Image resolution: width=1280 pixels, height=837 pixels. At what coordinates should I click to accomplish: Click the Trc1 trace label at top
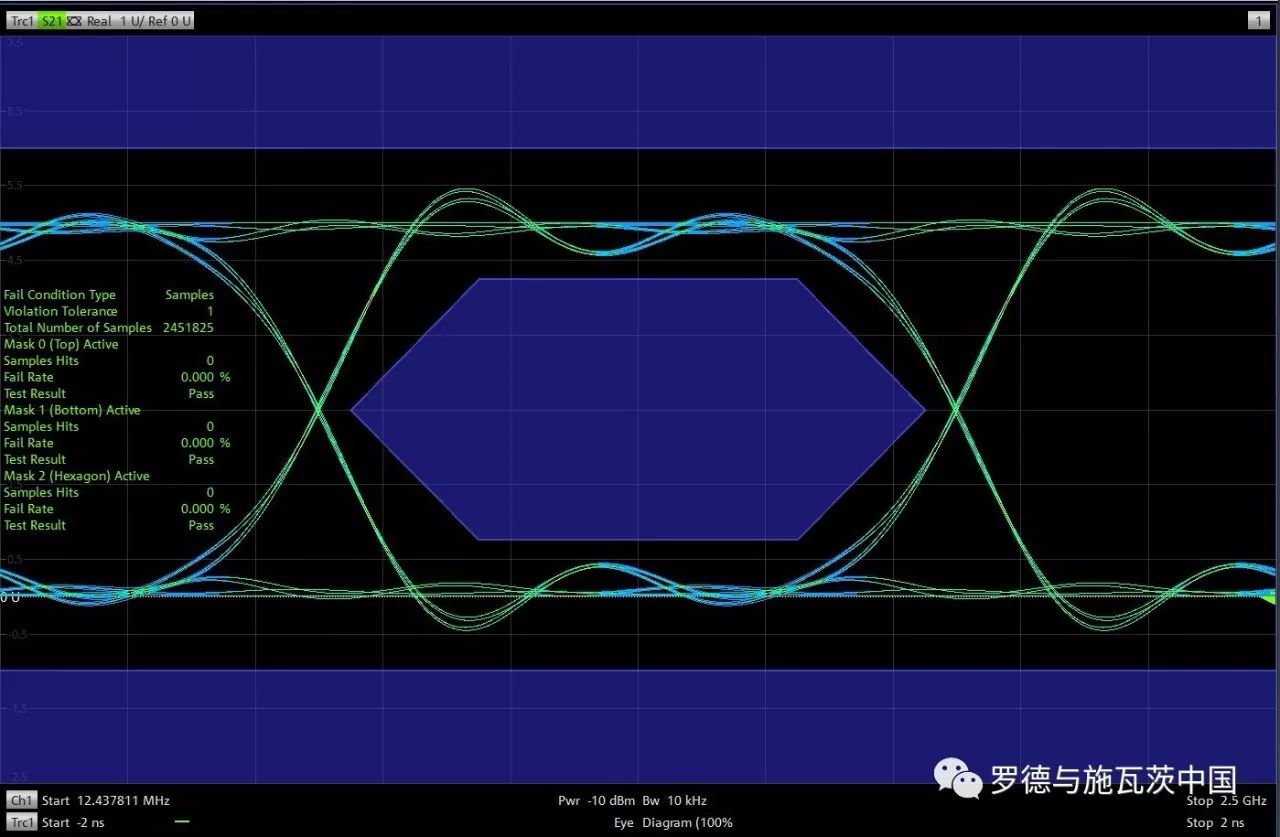coord(22,21)
